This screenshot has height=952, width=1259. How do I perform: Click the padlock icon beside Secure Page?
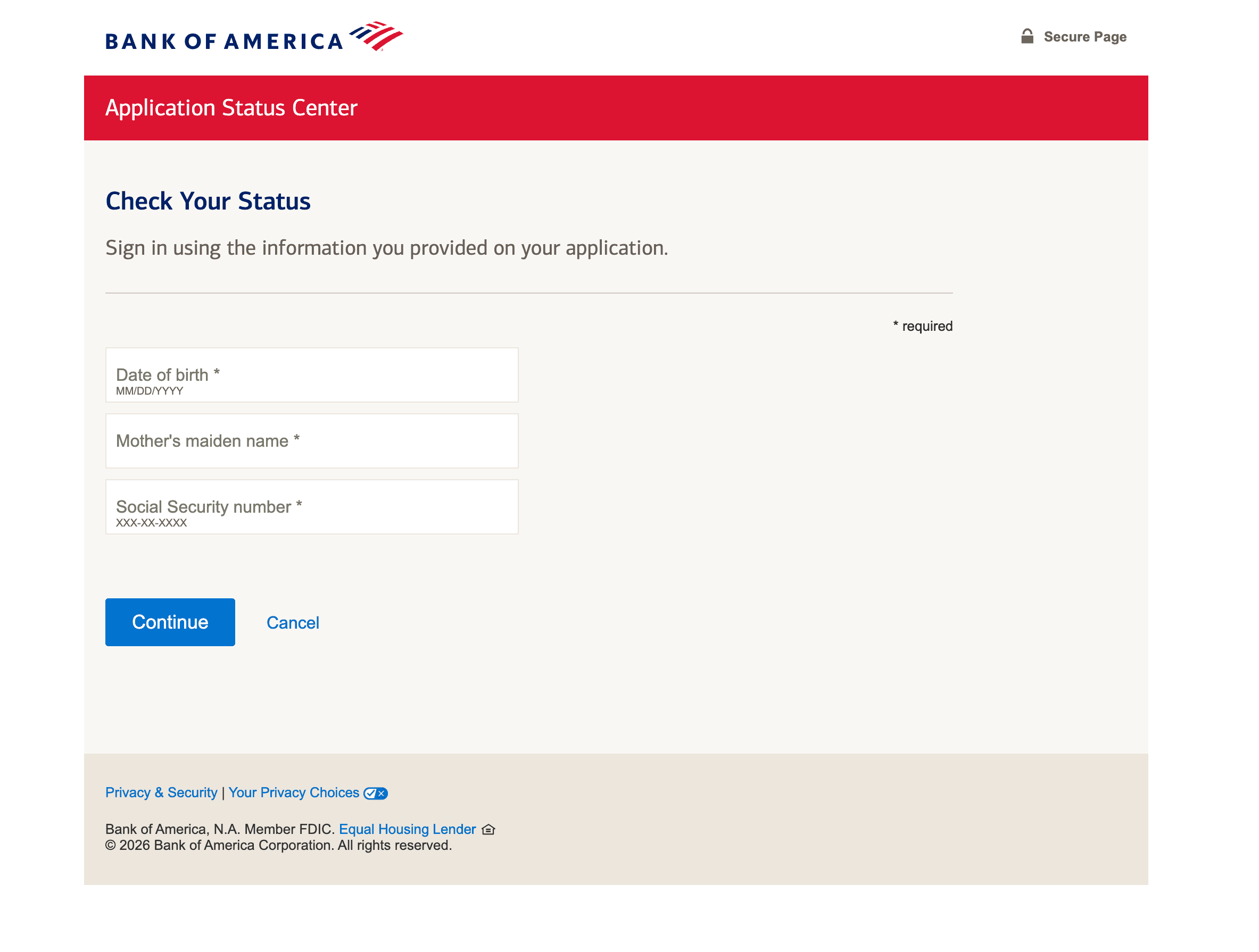tap(1027, 36)
